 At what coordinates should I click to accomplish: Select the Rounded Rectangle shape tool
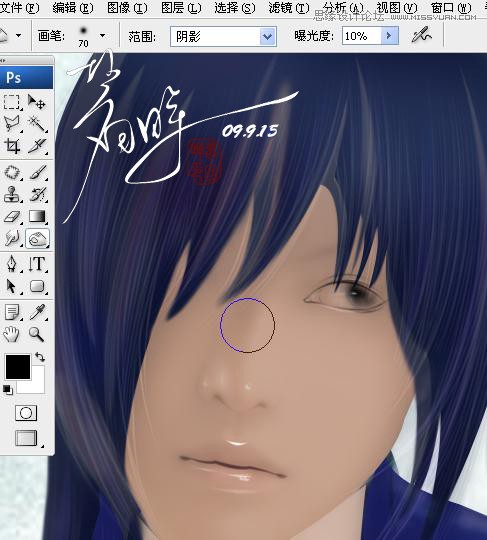[x=37, y=286]
